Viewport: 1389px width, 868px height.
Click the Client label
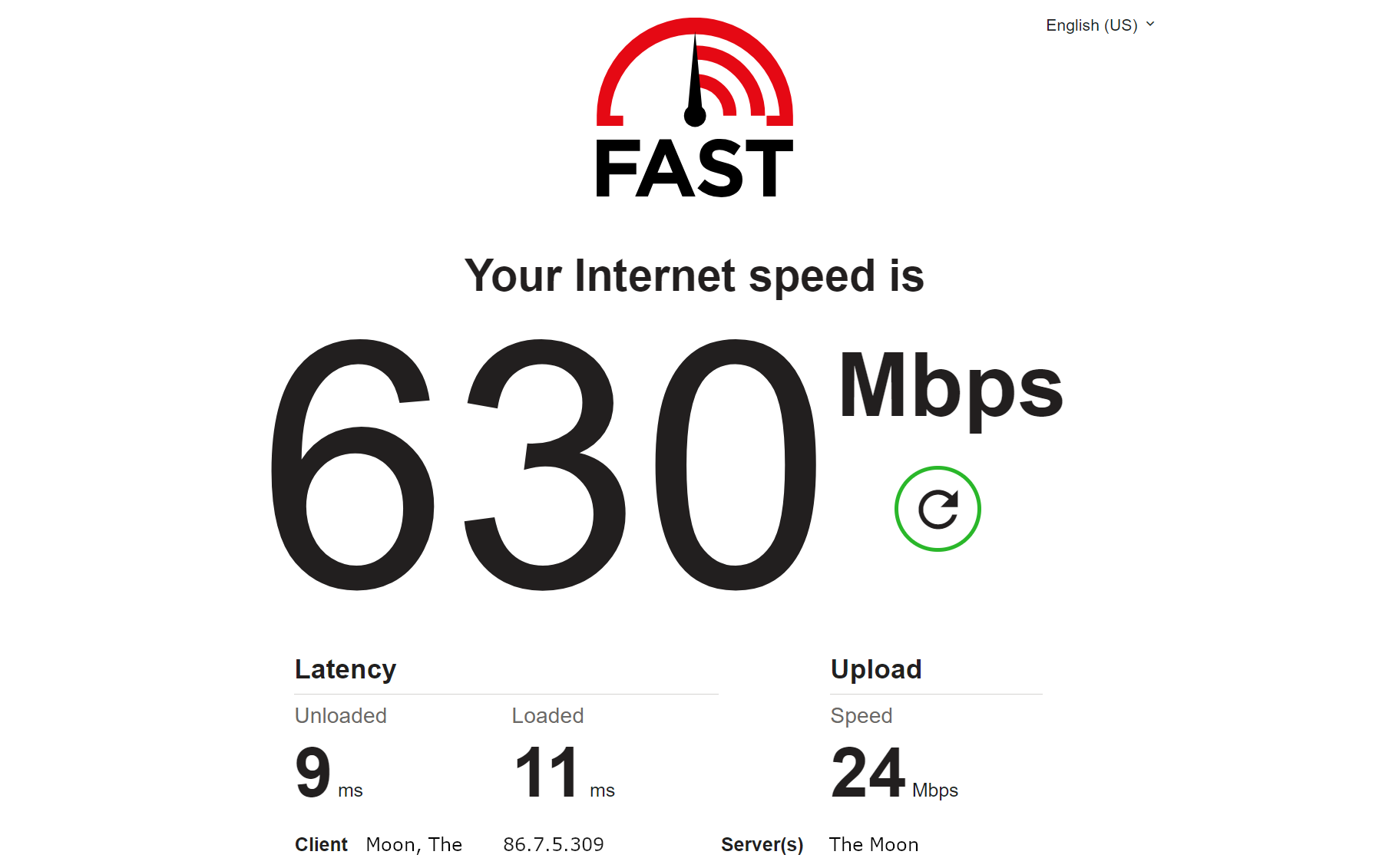[x=321, y=844]
